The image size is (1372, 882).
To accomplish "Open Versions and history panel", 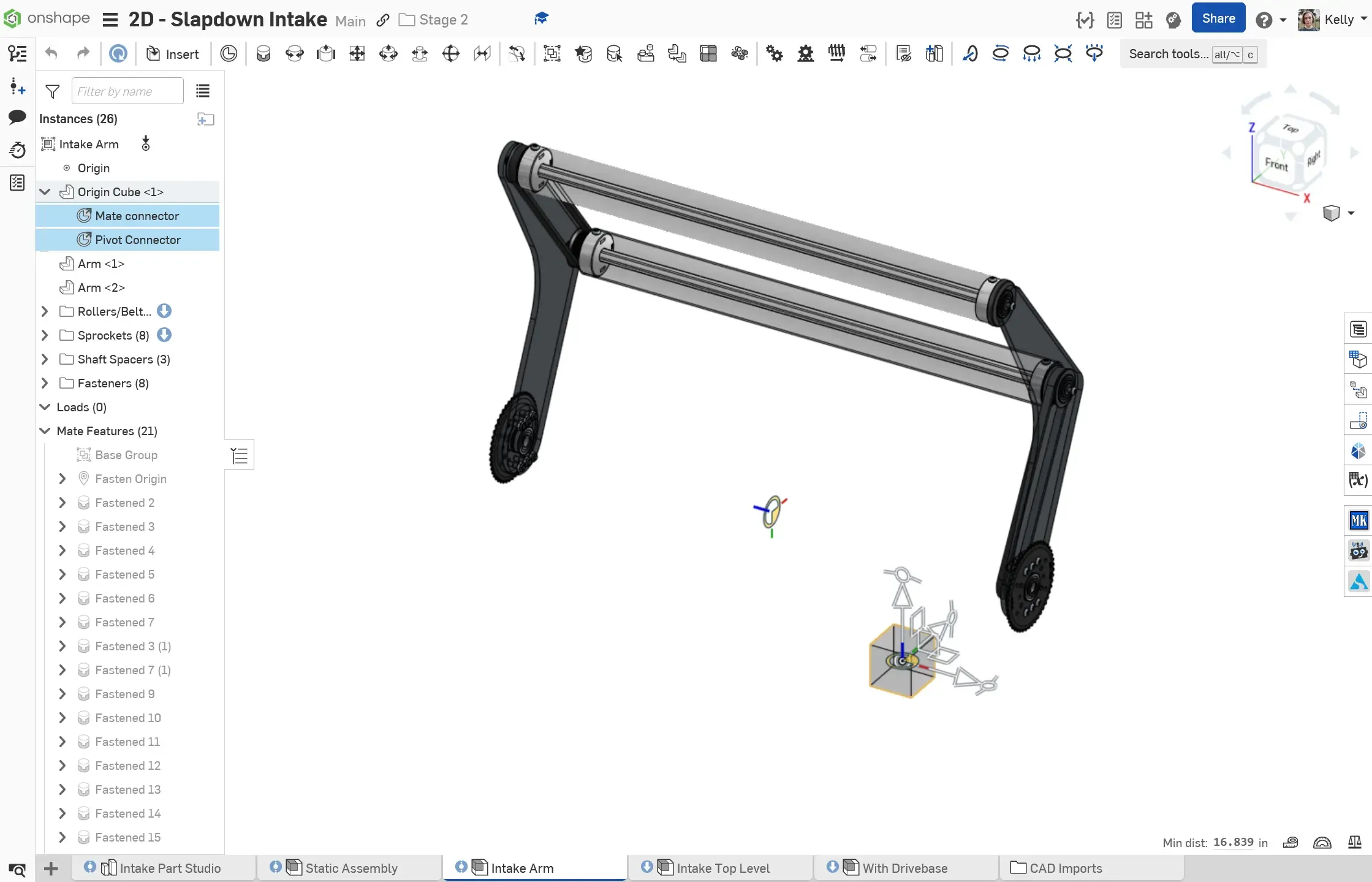I will (x=17, y=150).
